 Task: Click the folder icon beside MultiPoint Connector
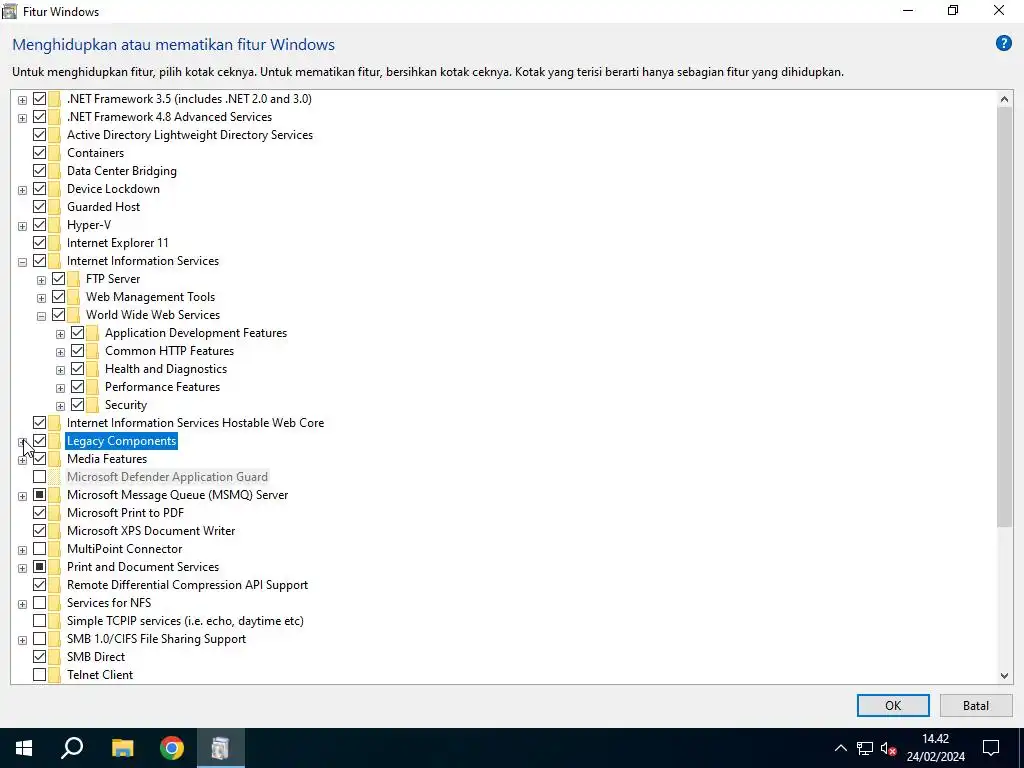click(54, 549)
